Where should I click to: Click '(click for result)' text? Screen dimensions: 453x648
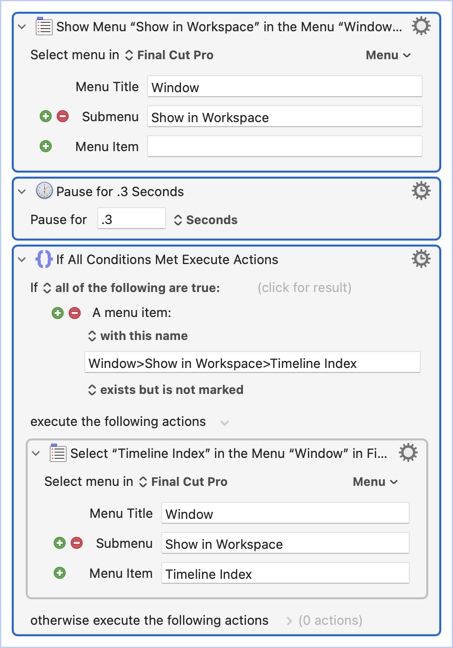pyautogui.click(x=305, y=288)
